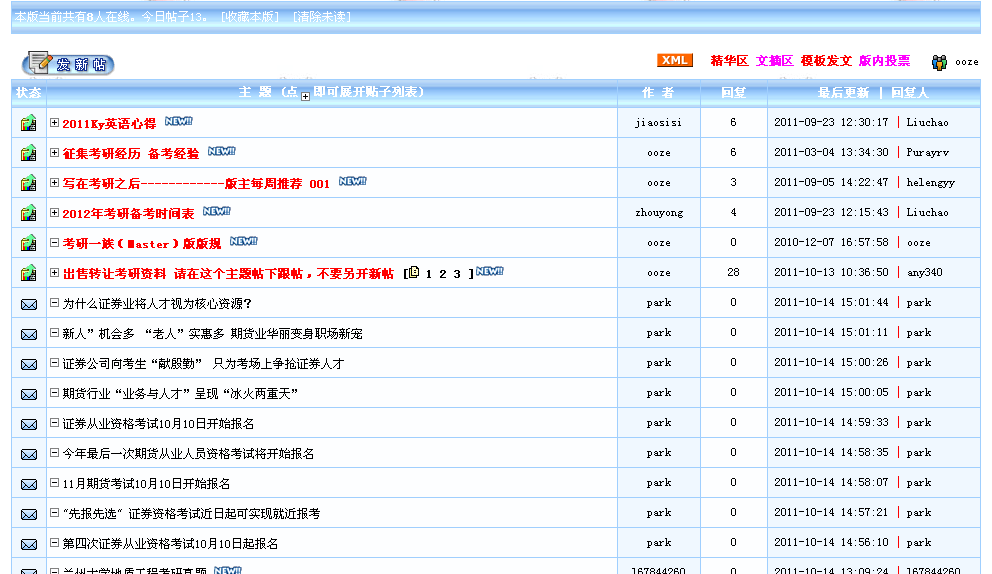Screen dimensions: 992x574
Task: Click NEW badge next to 2012年考研备考时间表
Action: [216, 211]
